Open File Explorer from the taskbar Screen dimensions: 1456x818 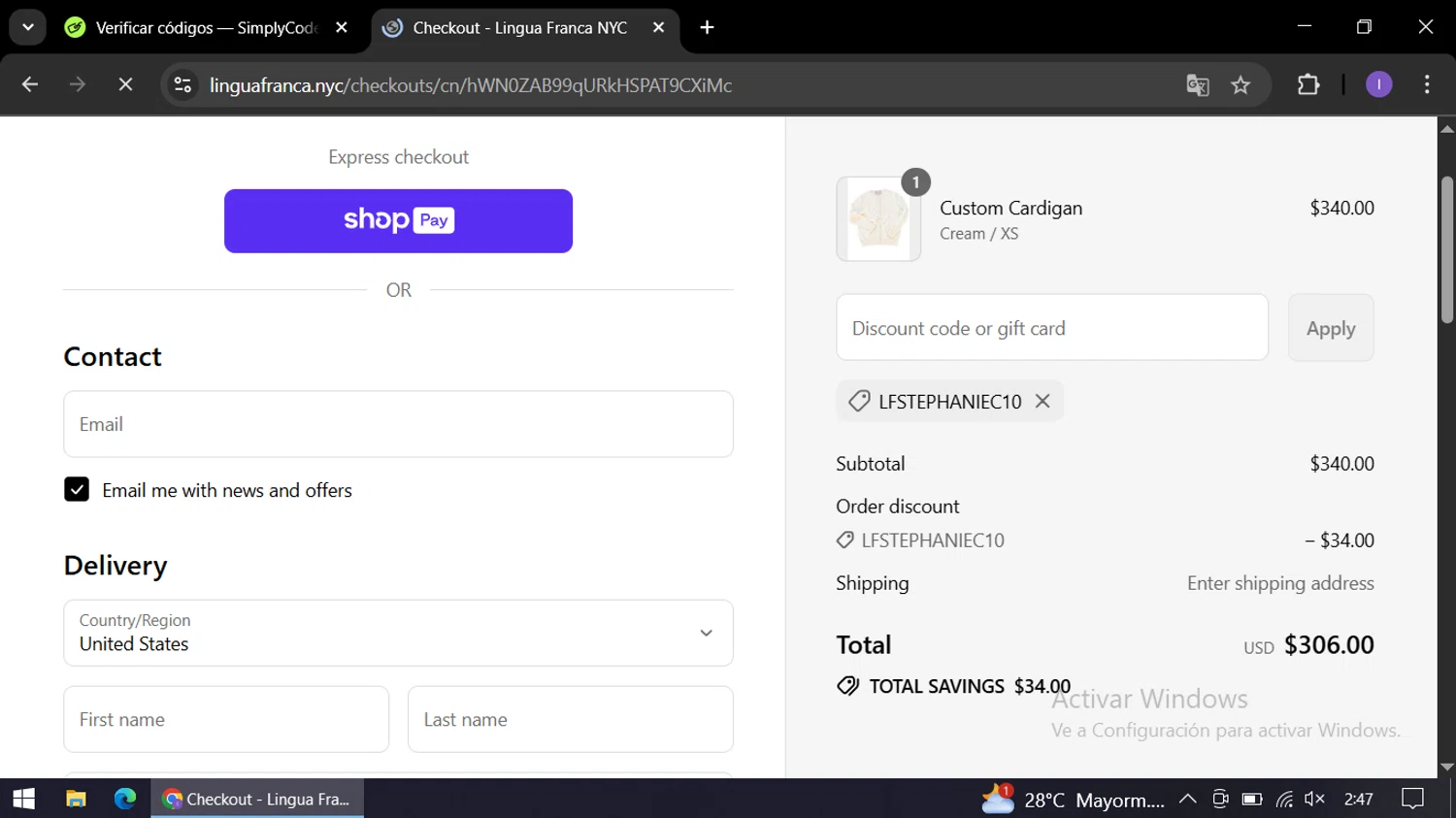76,799
